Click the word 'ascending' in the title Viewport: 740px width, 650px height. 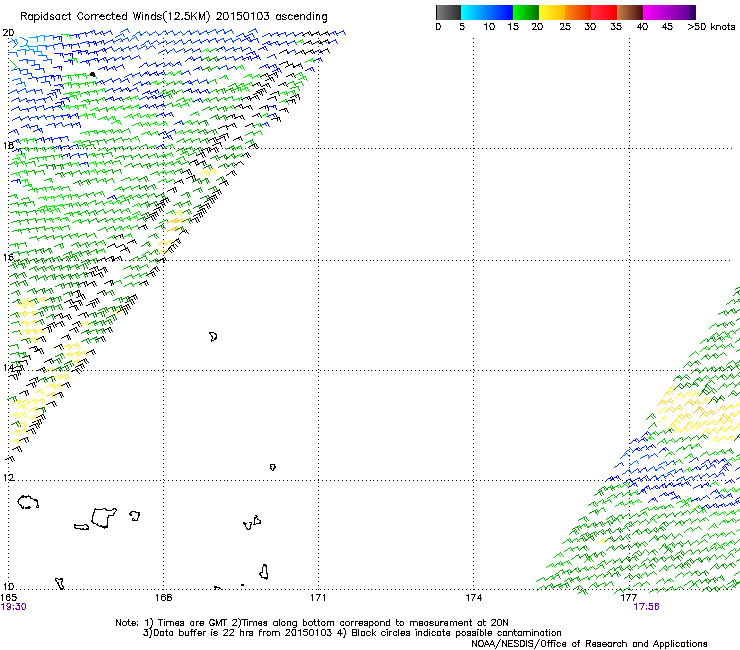(301, 17)
